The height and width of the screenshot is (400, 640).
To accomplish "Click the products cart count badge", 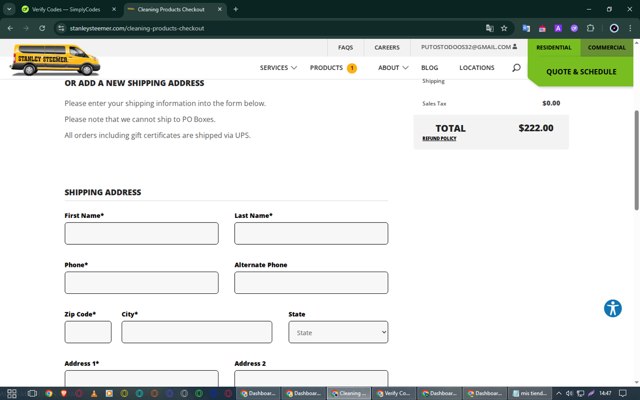I will click(352, 68).
